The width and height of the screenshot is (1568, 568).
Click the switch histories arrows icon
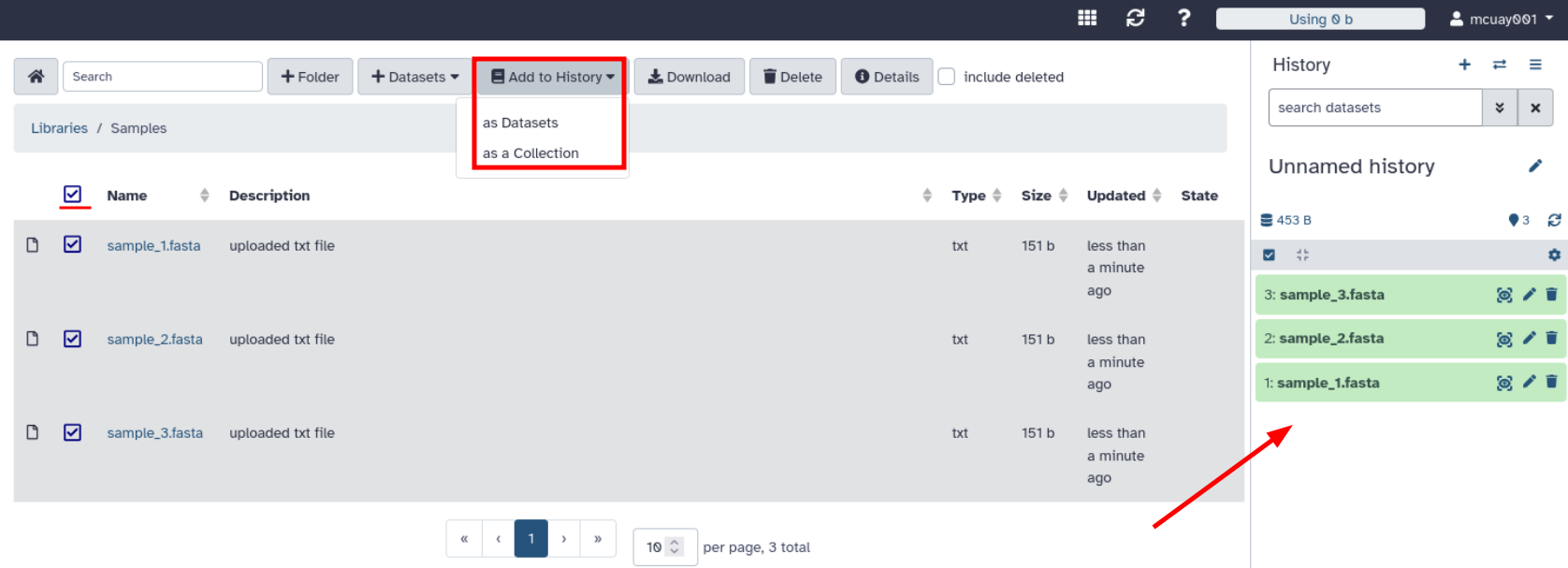click(1500, 65)
